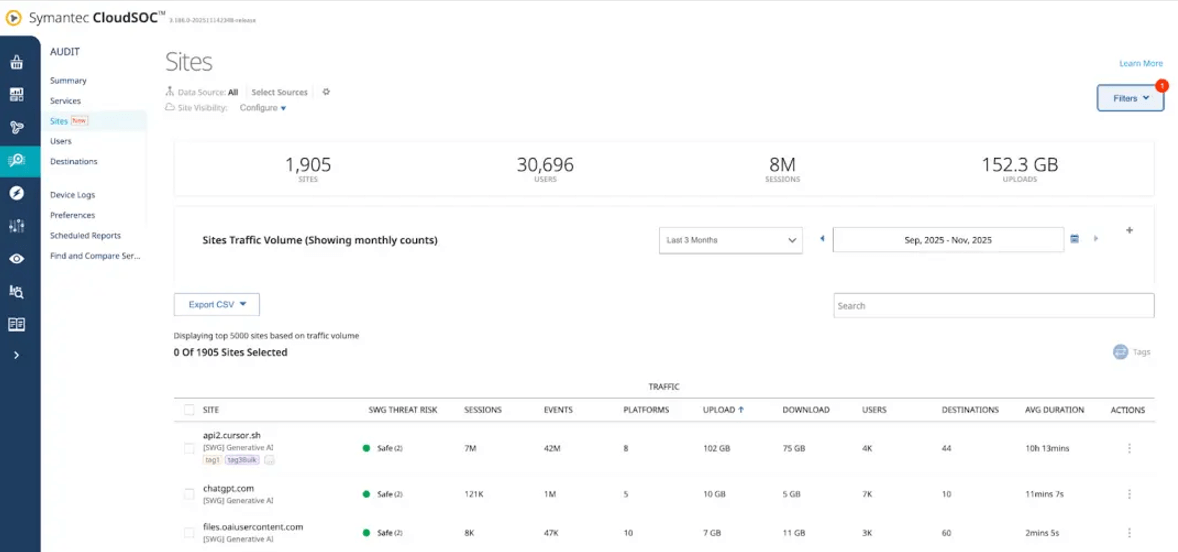Click into the Search sites field
The height and width of the screenshot is (552, 1178).
pyautogui.click(x=994, y=306)
